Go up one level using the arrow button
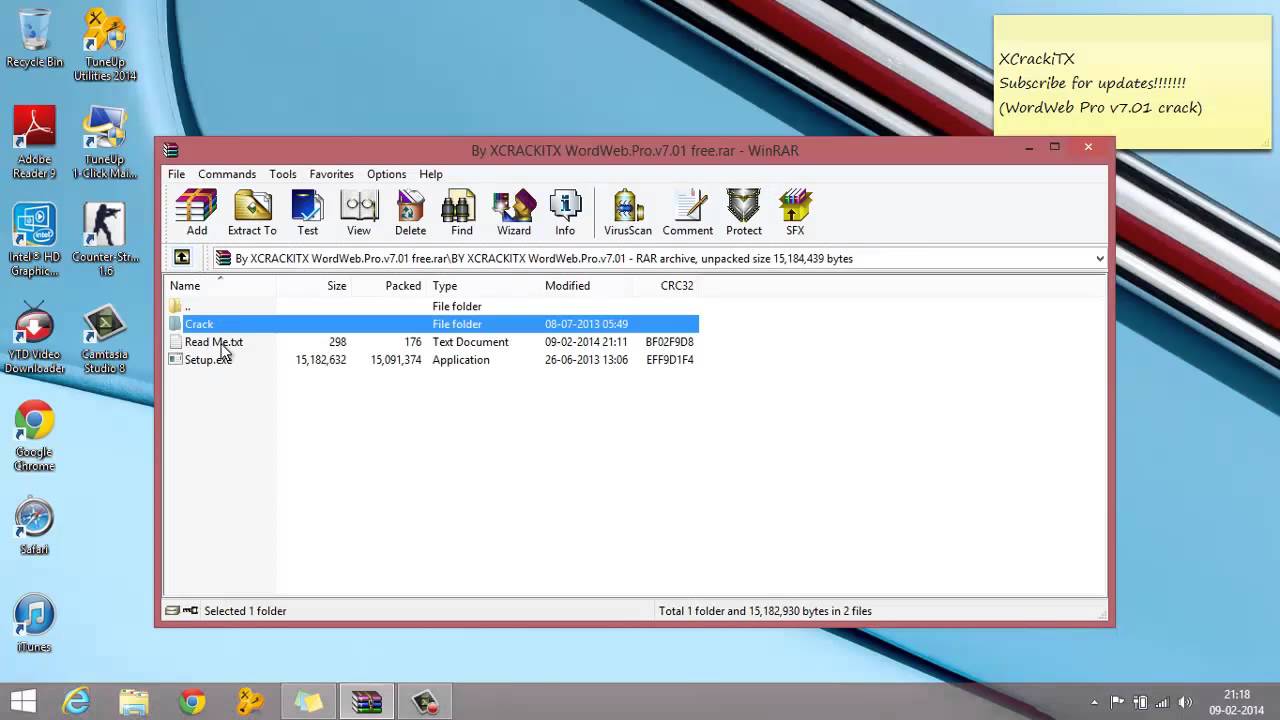 (182, 258)
